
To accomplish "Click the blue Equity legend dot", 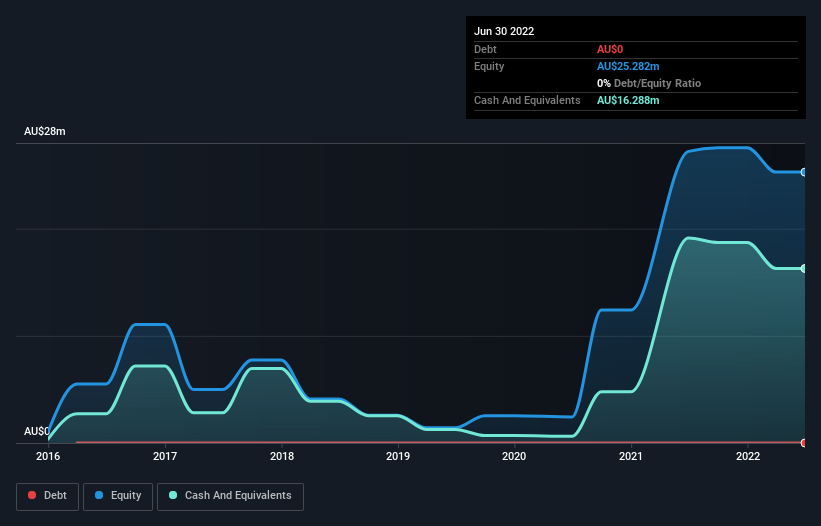I will tap(99, 495).
